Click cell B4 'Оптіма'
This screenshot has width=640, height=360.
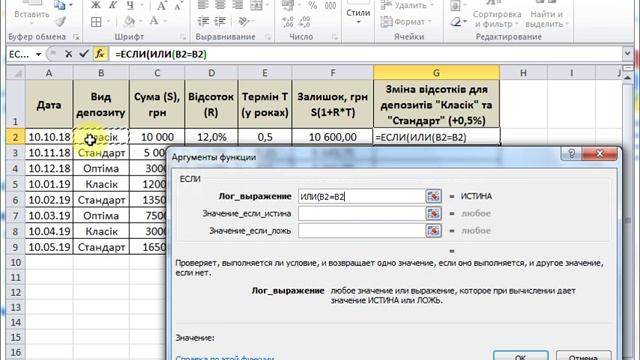tap(101, 169)
